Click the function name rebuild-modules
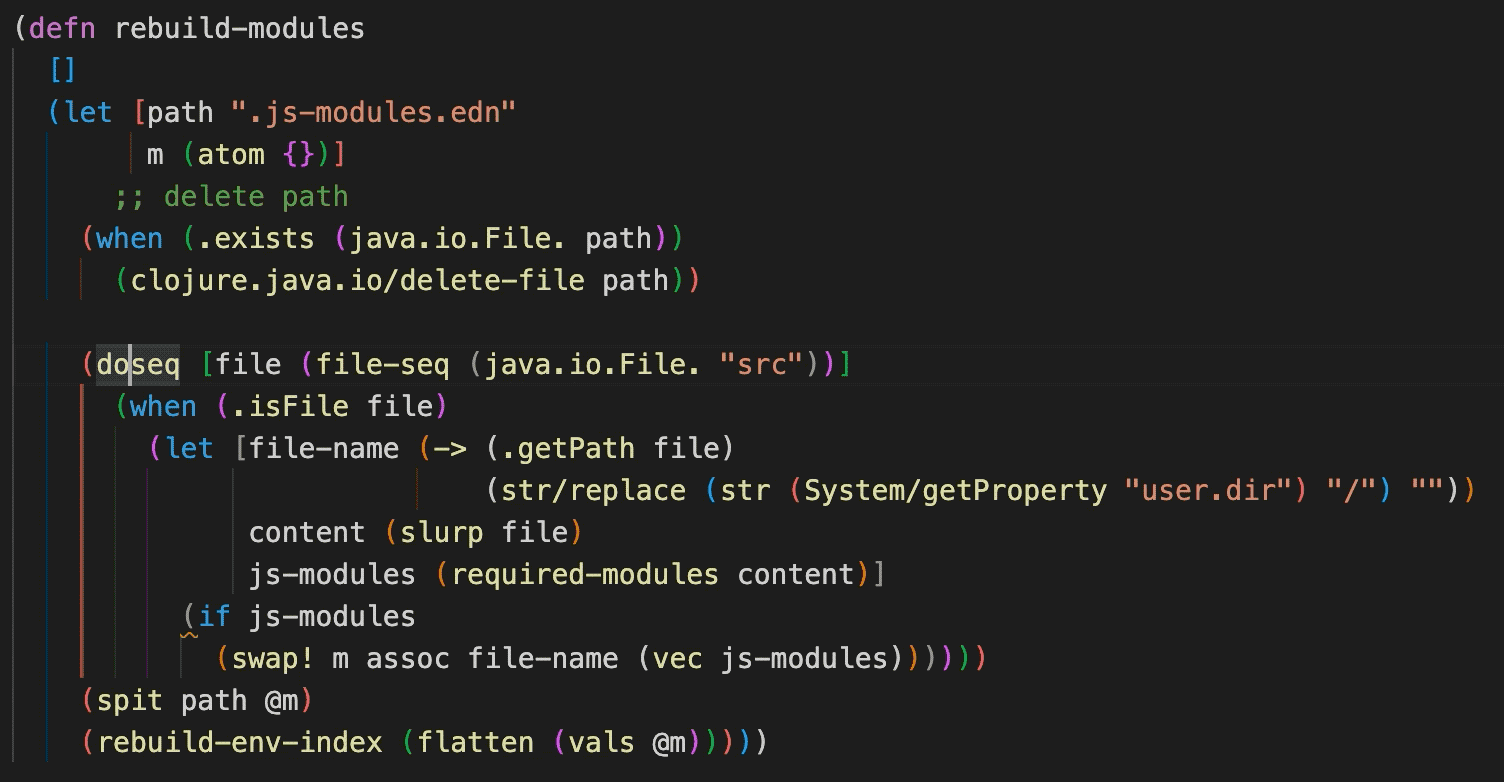 click(x=240, y=28)
